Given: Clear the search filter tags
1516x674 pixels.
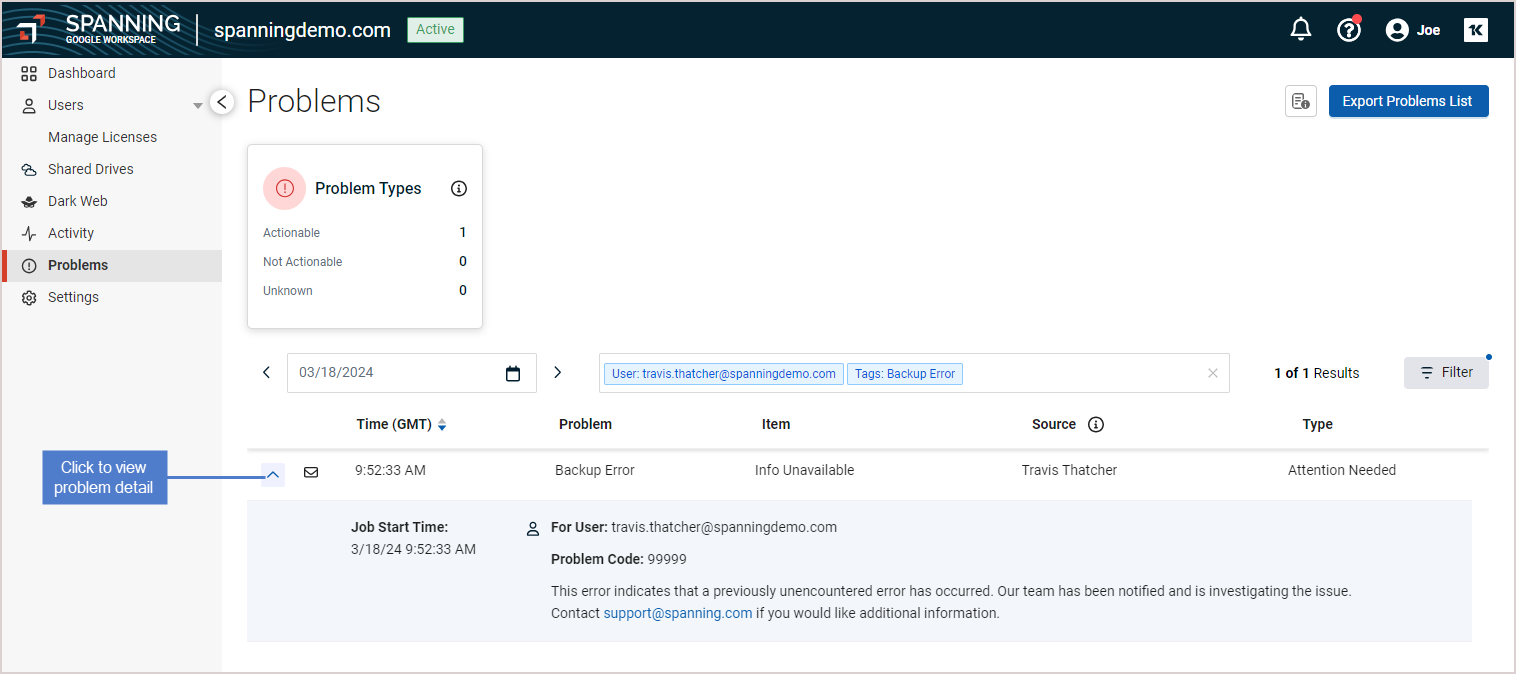Looking at the screenshot, I should [1212, 373].
